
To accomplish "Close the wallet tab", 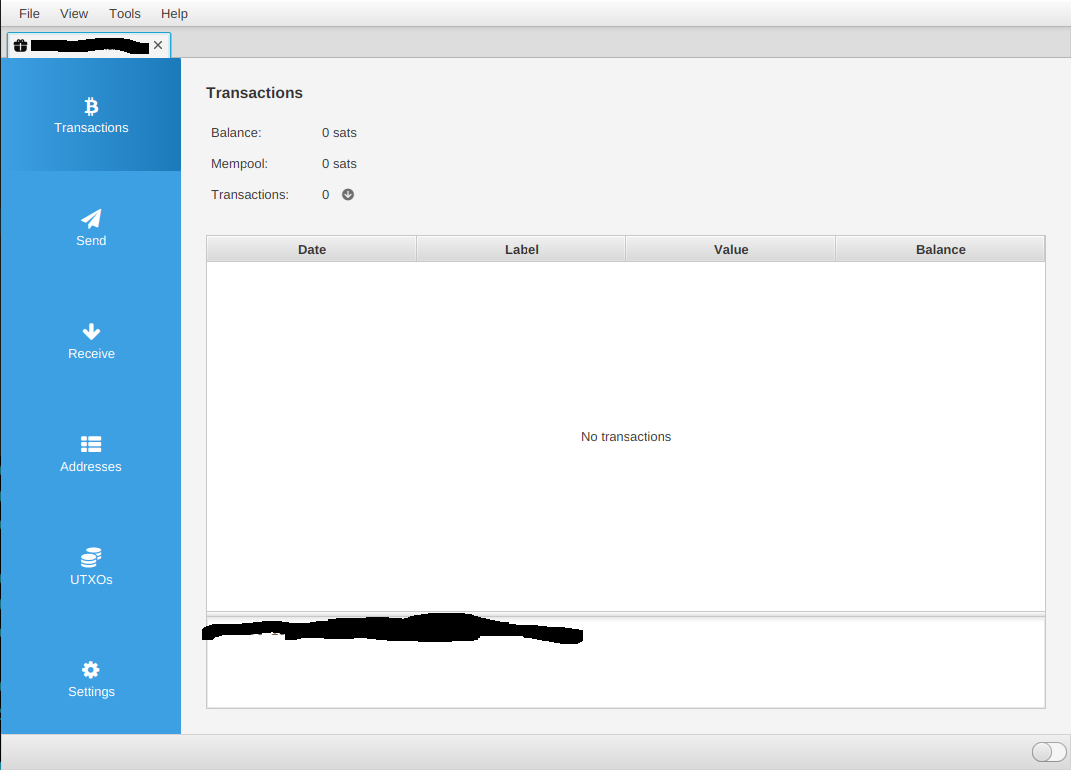I will [157, 45].
